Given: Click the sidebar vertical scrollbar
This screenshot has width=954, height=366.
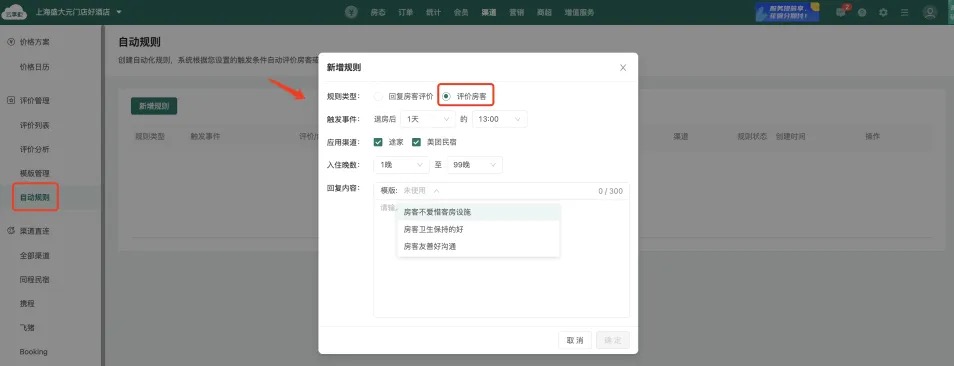Looking at the screenshot, I should pyautogui.click(x=103, y=195).
